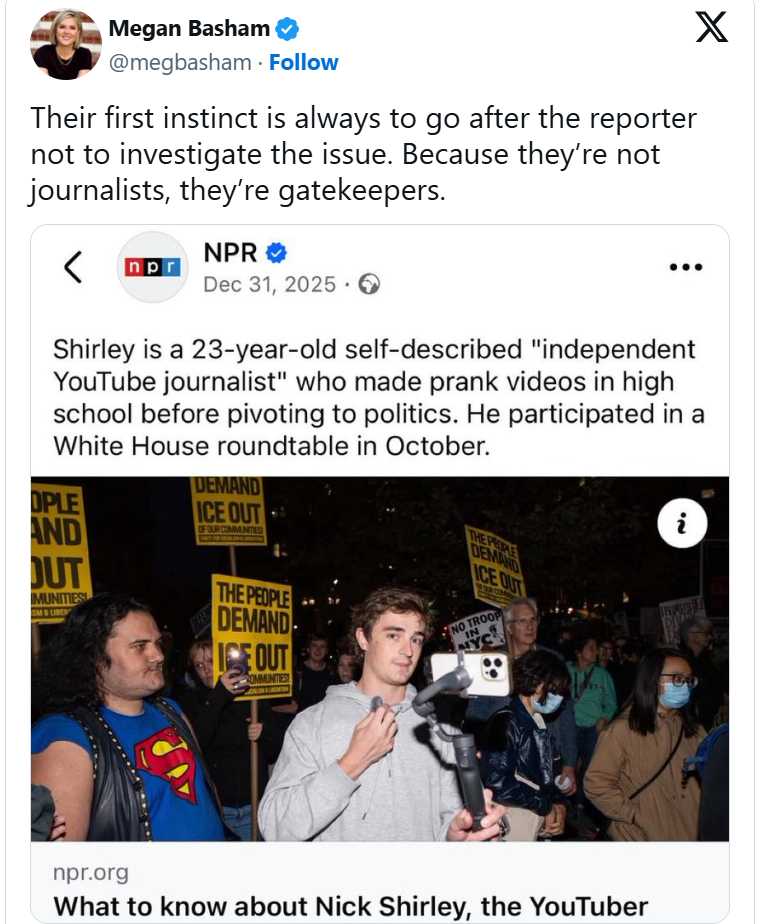Follow the @megbasham account

pos(303,62)
